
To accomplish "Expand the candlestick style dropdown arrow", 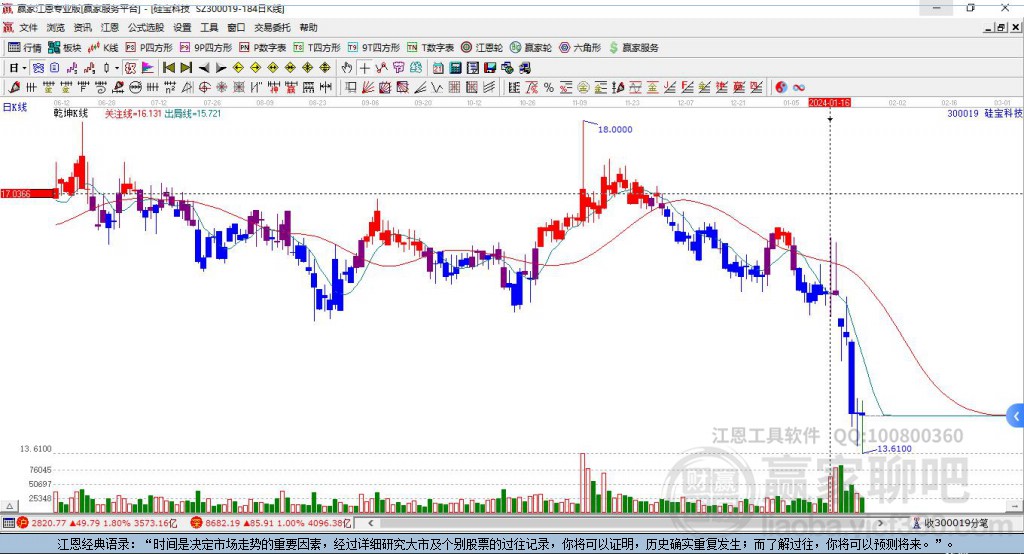I will [117, 68].
